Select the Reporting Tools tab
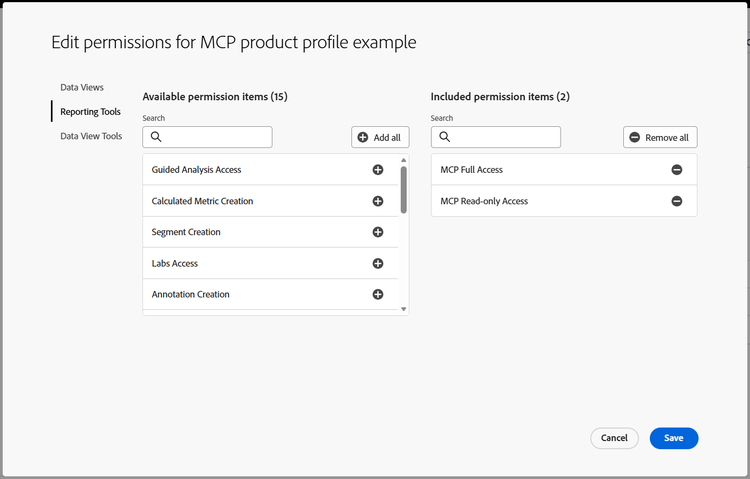750x479 pixels. (x=90, y=111)
